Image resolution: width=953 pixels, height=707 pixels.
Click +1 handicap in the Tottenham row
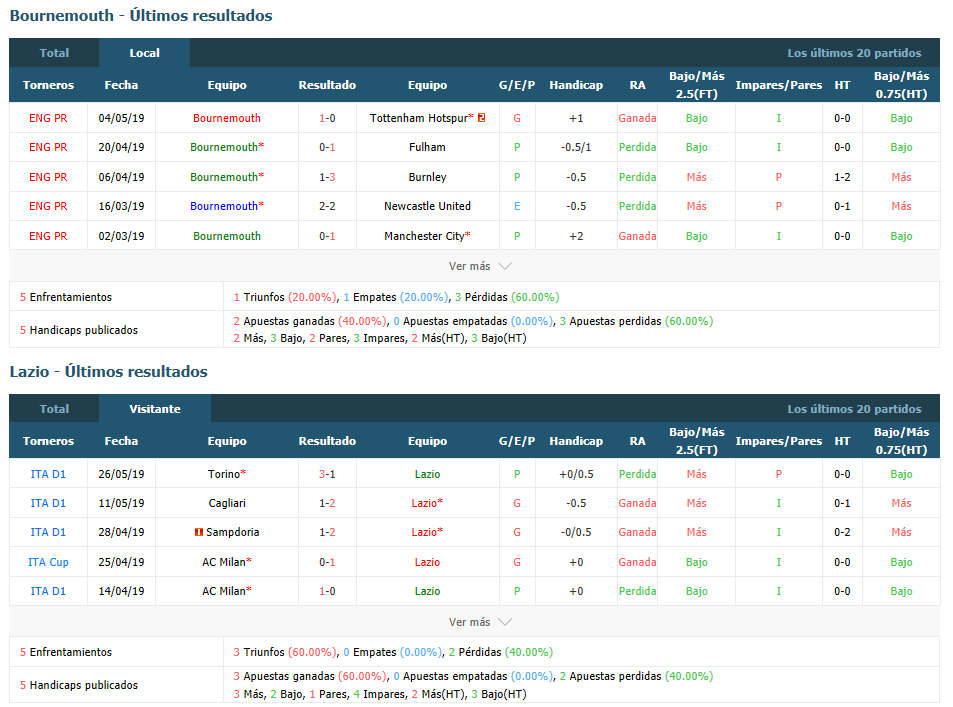coord(576,118)
